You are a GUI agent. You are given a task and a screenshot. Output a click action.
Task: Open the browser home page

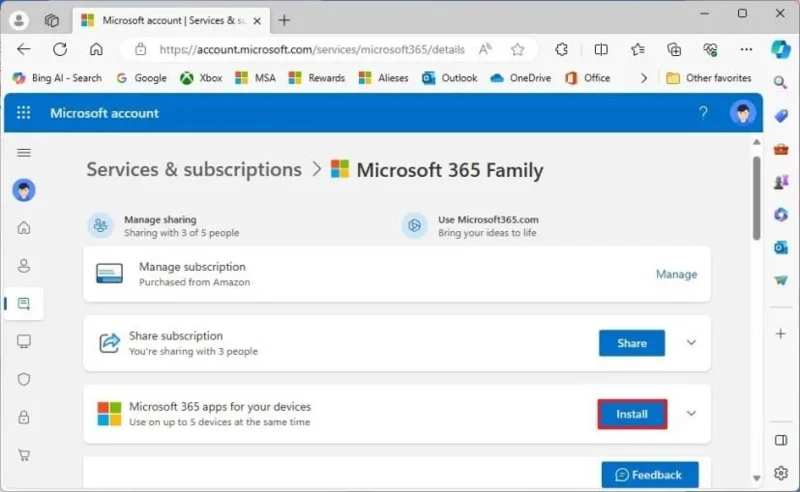coord(96,49)
